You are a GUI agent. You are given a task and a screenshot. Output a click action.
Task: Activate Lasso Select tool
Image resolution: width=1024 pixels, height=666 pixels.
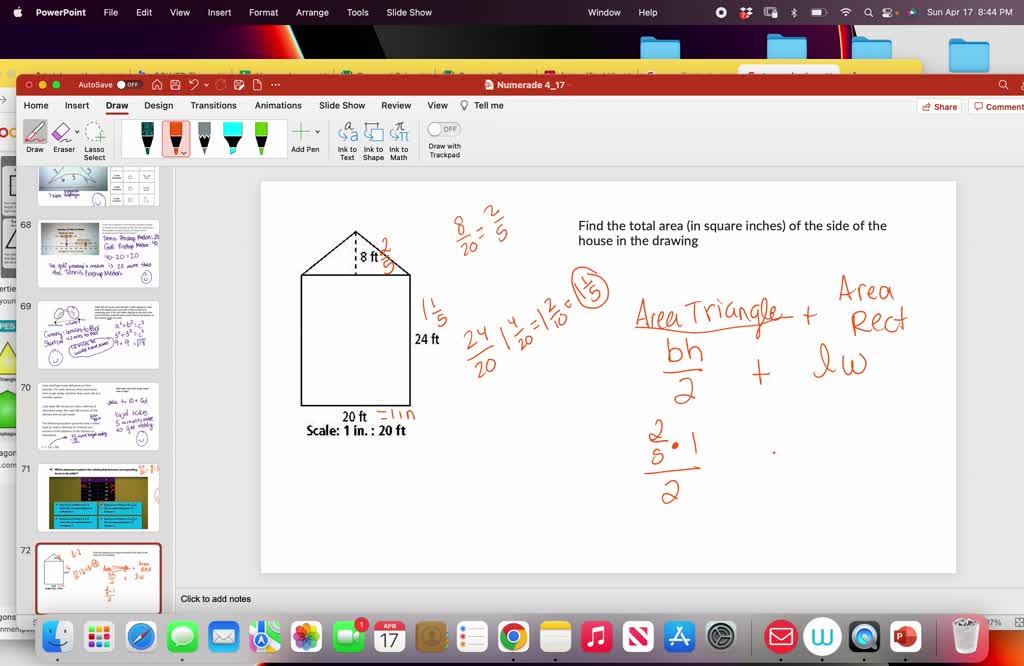click(94, 134)
